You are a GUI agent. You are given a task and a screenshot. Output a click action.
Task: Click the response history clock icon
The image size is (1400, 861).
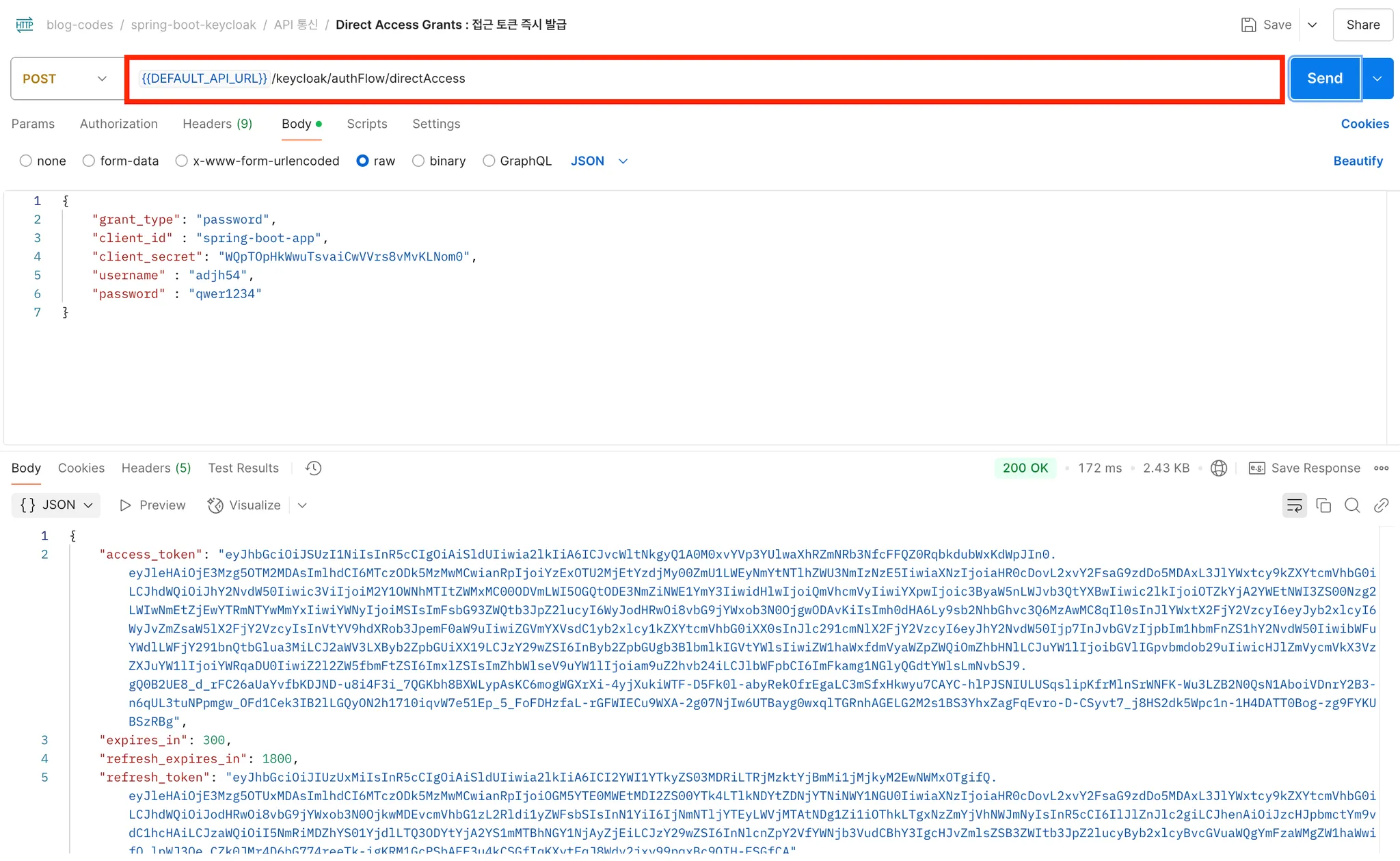pyautogui.click(x=314, y=468)
